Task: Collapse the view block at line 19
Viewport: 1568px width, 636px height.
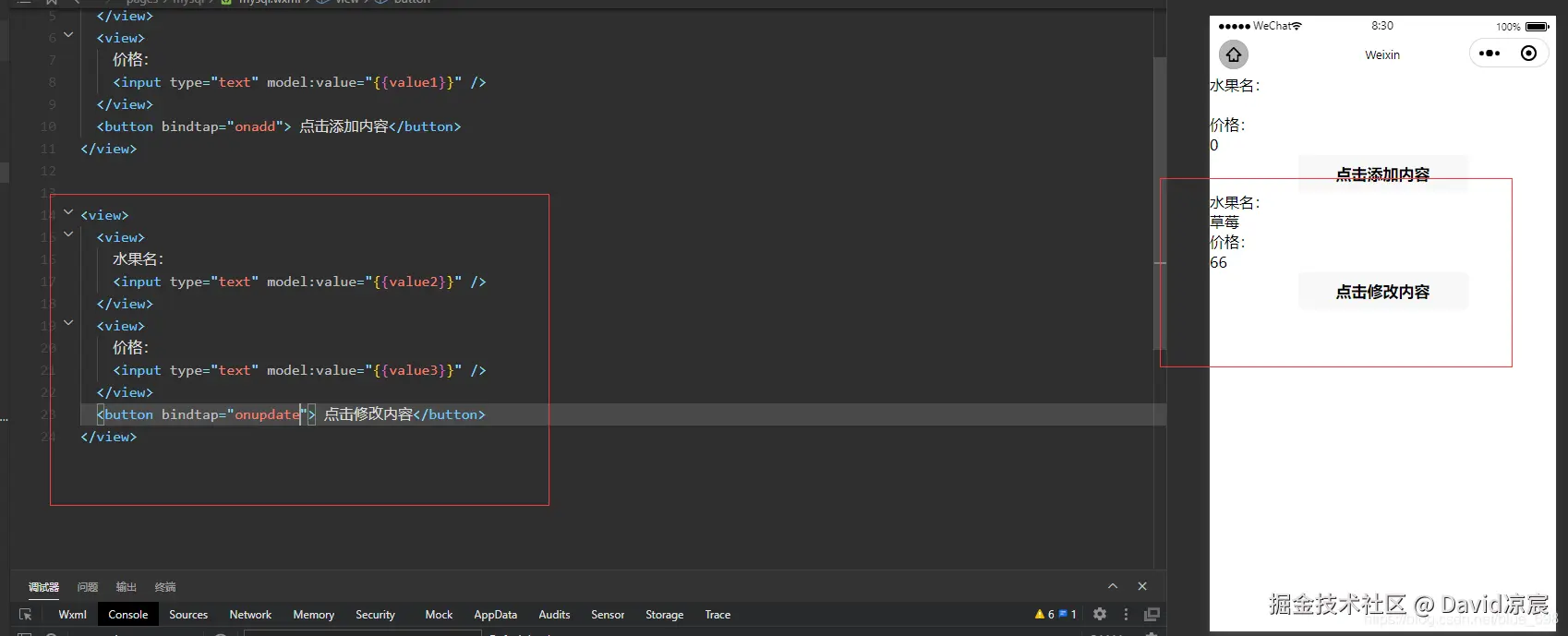Action: click(68, 323)
